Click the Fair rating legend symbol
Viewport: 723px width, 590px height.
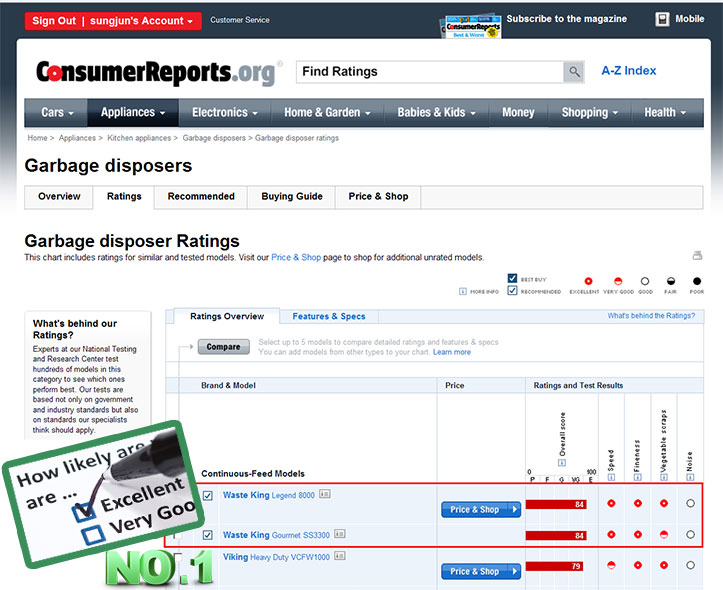[671, 281]
